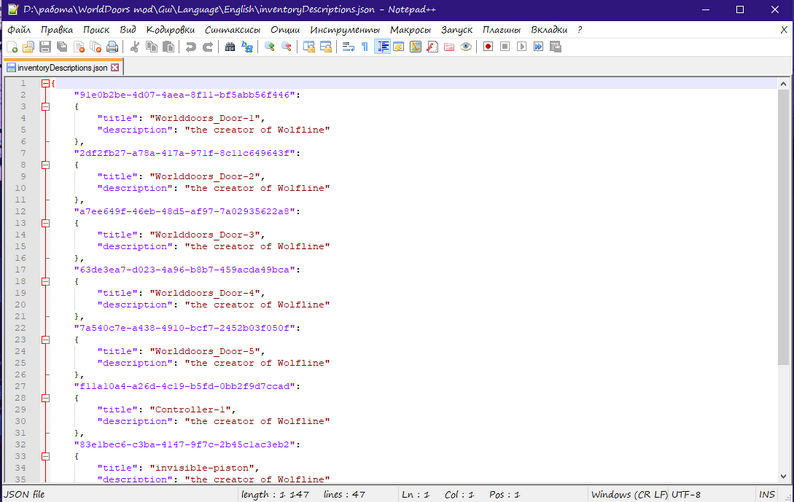Open the Файл menu
Image resolution: width=794 pixels, height=502 pixels.
(19, 30)
